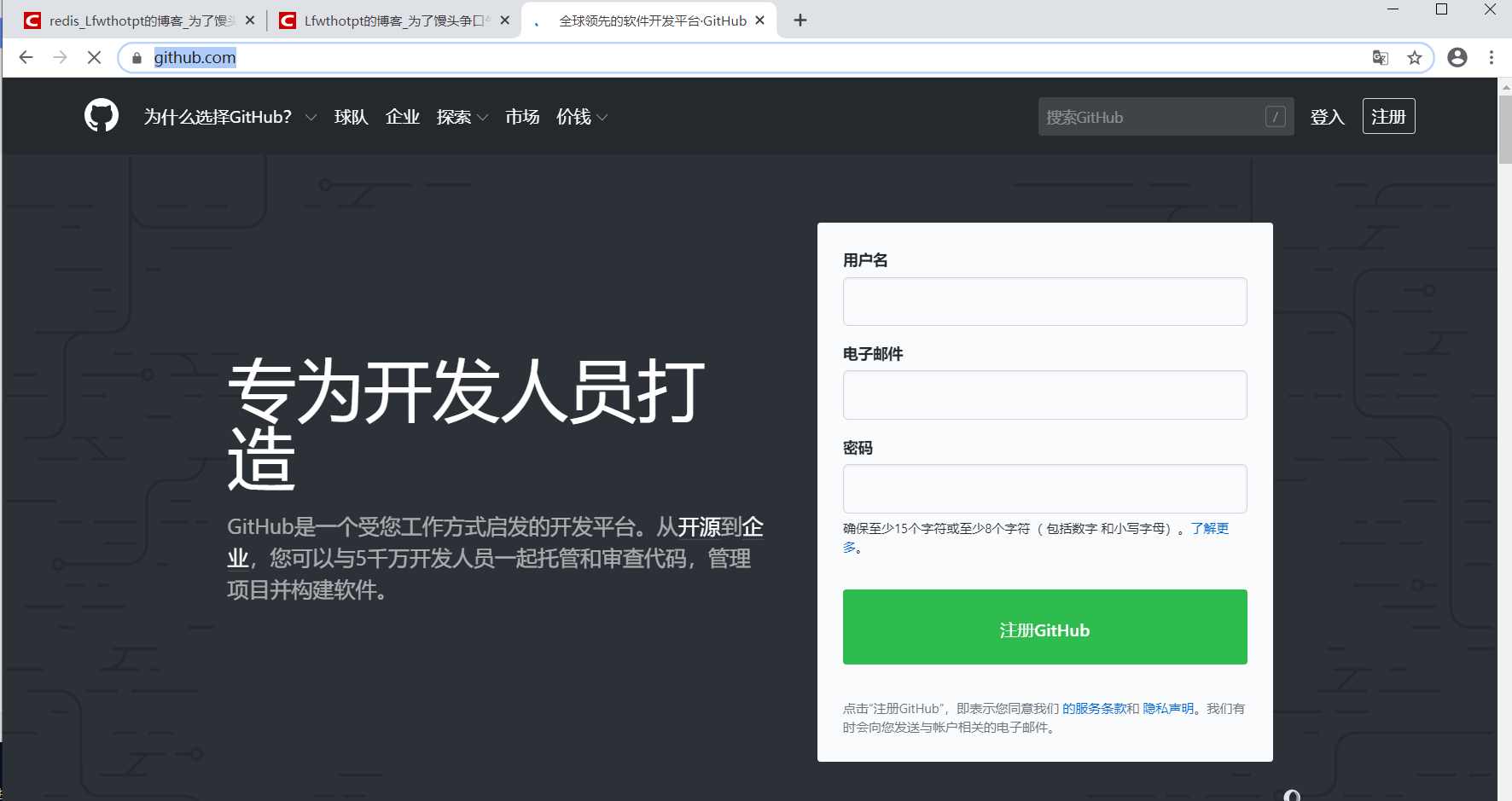Focus the 搜索GitHub search box
This screenshot has width=1512, height=801.
pos(1166,117)
